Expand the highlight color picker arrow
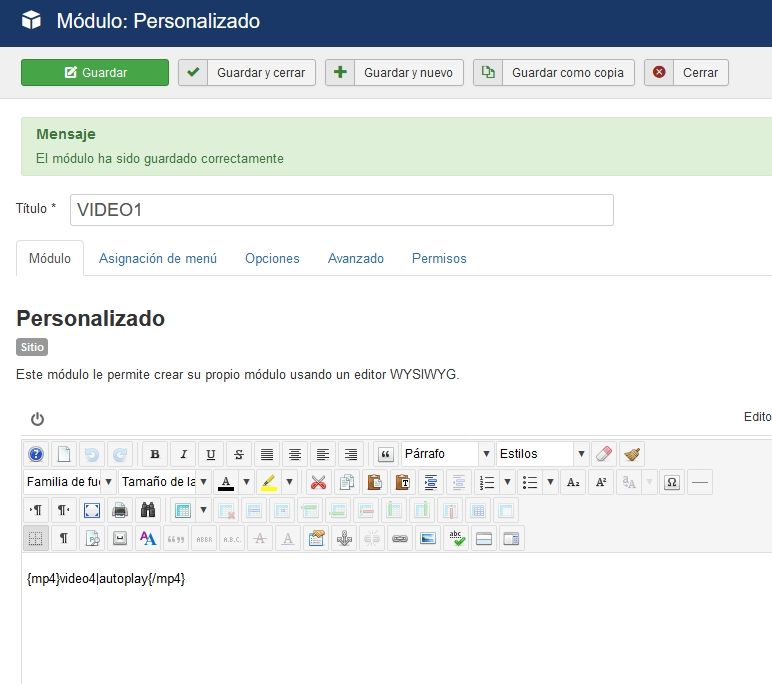 [290, 482]
